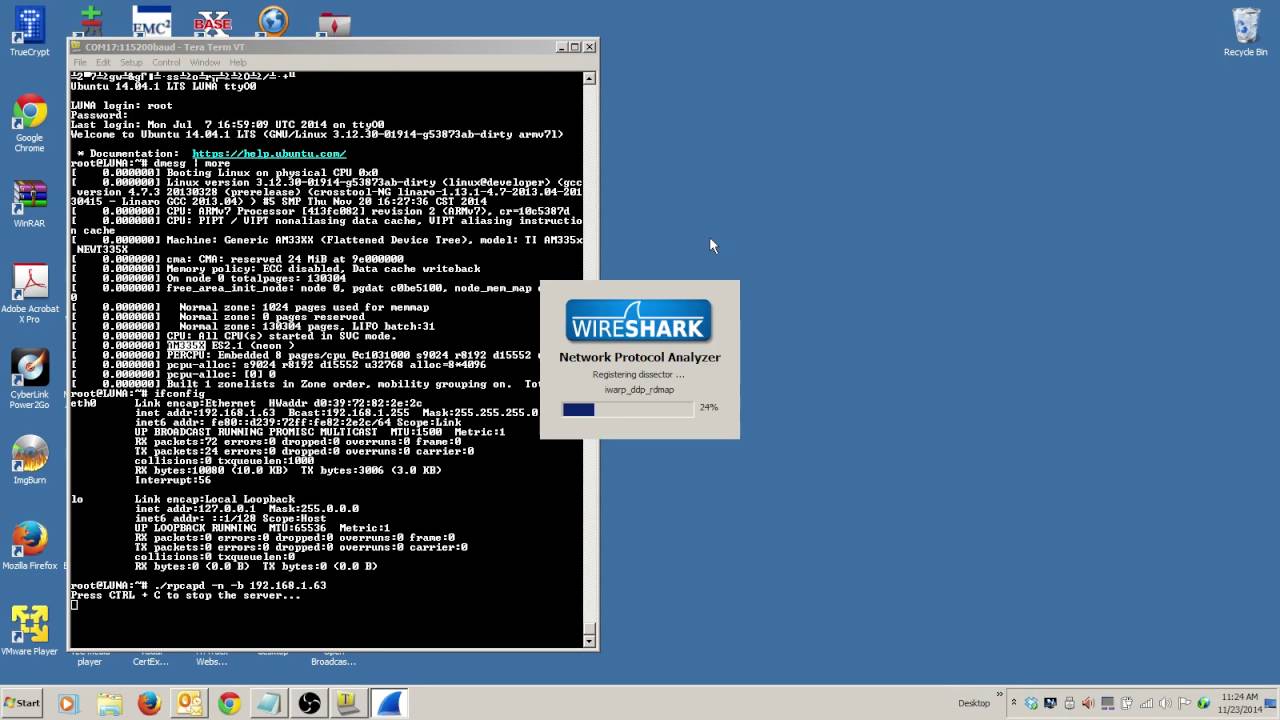
Task: Open the Control menu in Tera Term
Action: (x=166, y=62)
